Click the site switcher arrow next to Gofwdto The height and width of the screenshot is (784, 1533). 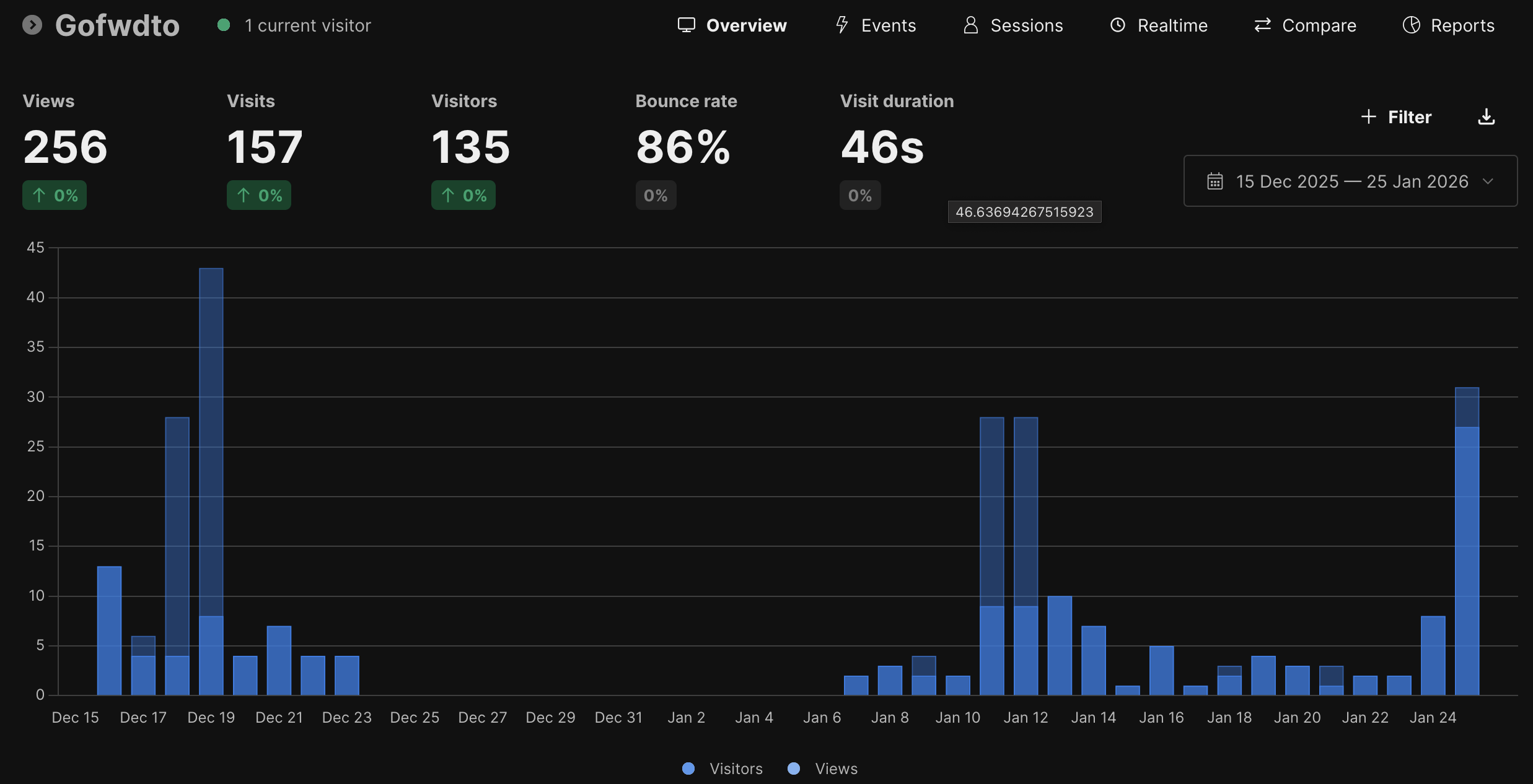(33, 25)
